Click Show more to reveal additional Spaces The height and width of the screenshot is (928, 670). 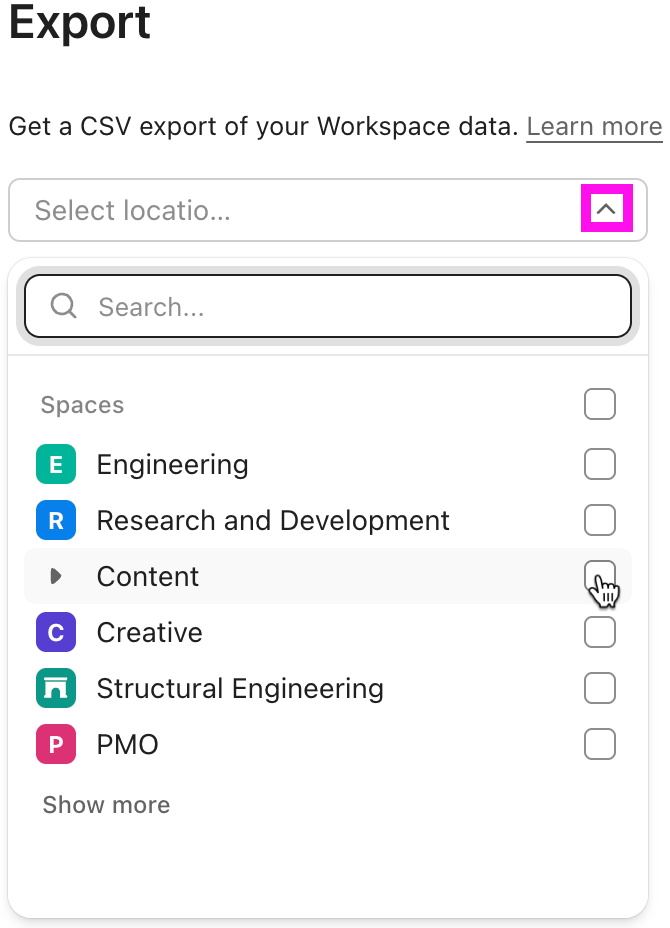[x=106, y=805]
